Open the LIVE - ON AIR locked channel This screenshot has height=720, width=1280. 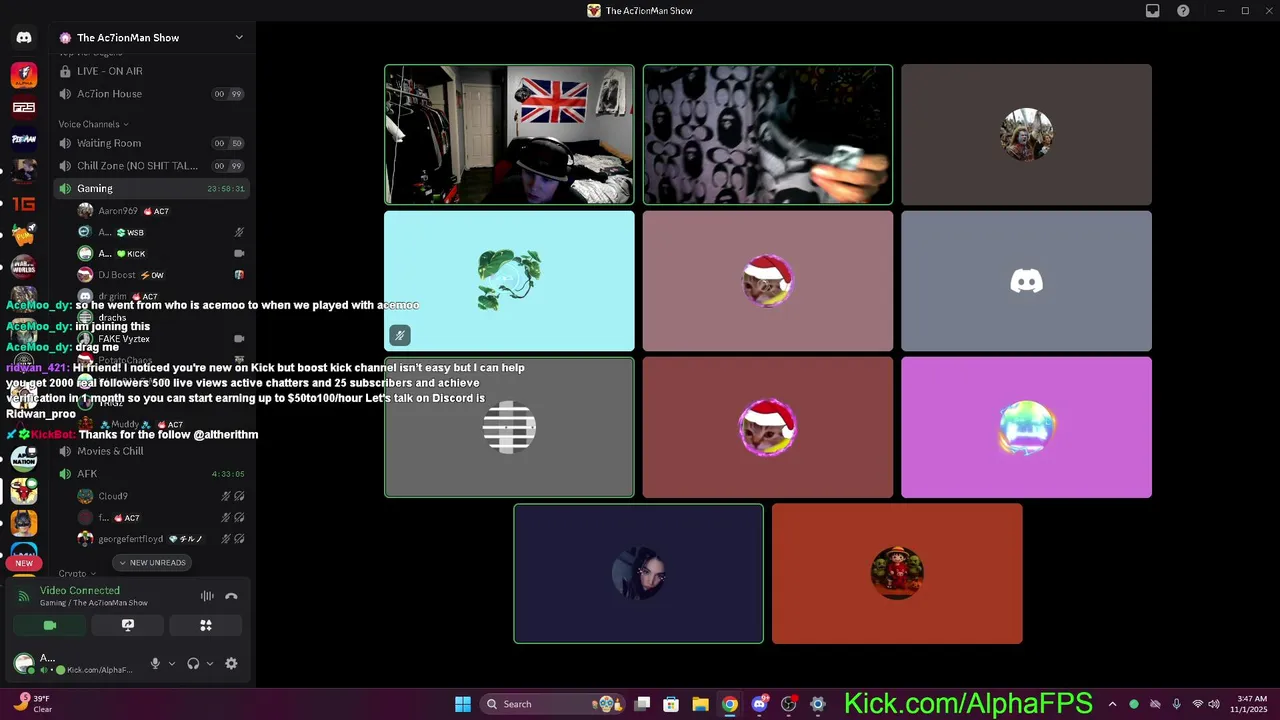click(150, 71)
